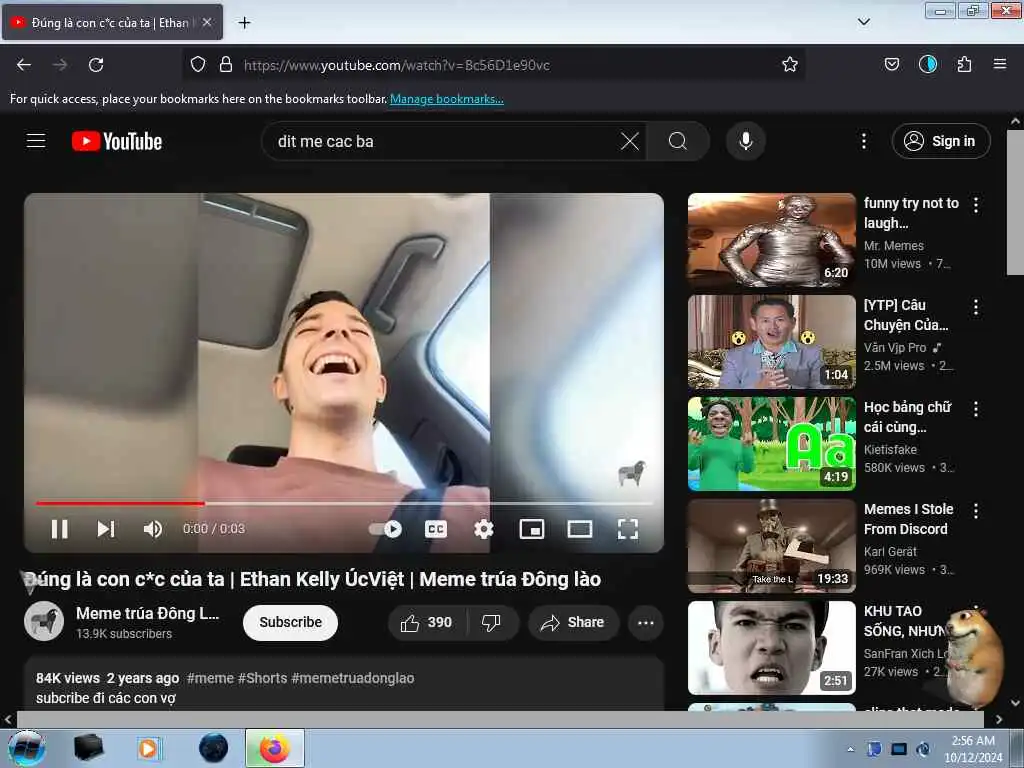Click Manage bookmarks link
Screen dimensions: 1024x768
[447, 99]
